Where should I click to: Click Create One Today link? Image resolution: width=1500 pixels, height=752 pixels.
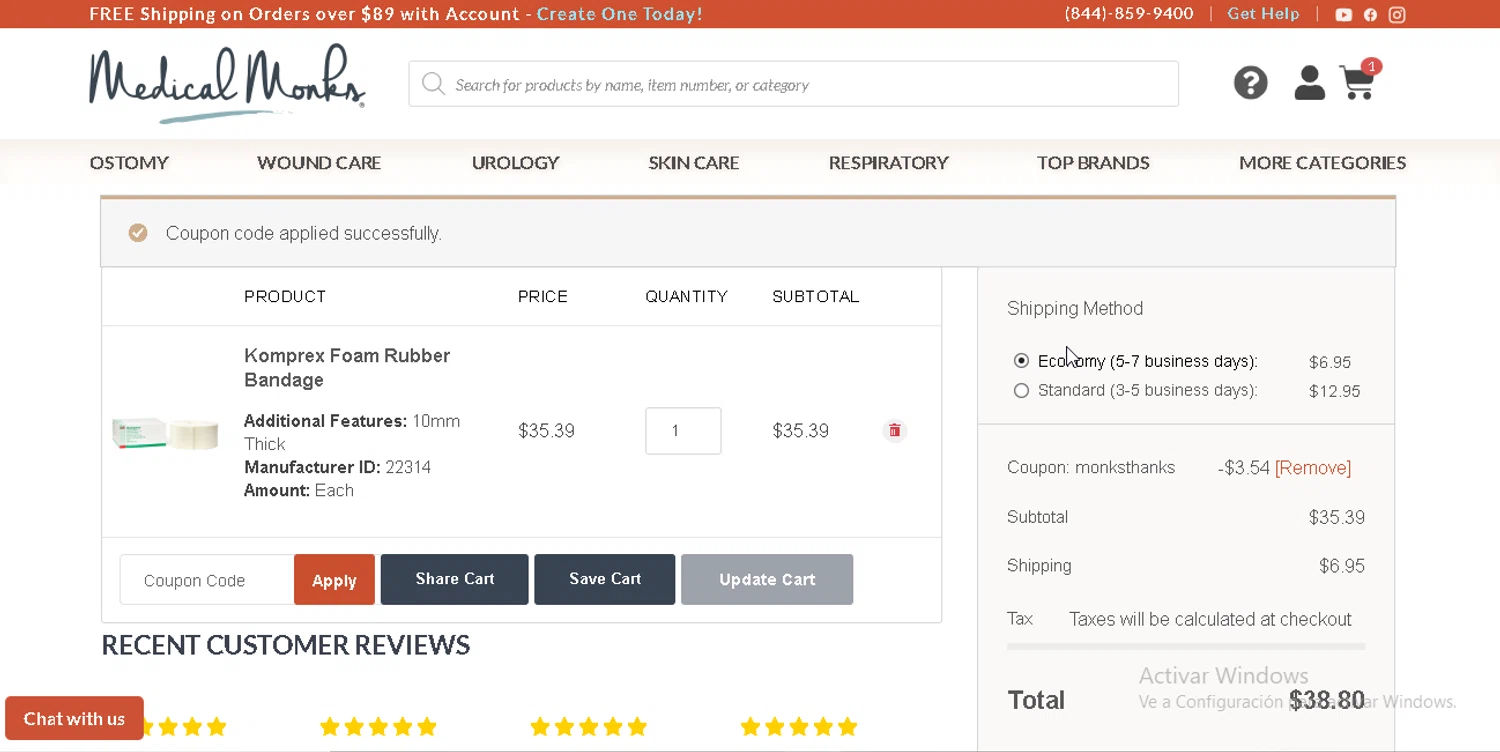click(x=619, y=14)
